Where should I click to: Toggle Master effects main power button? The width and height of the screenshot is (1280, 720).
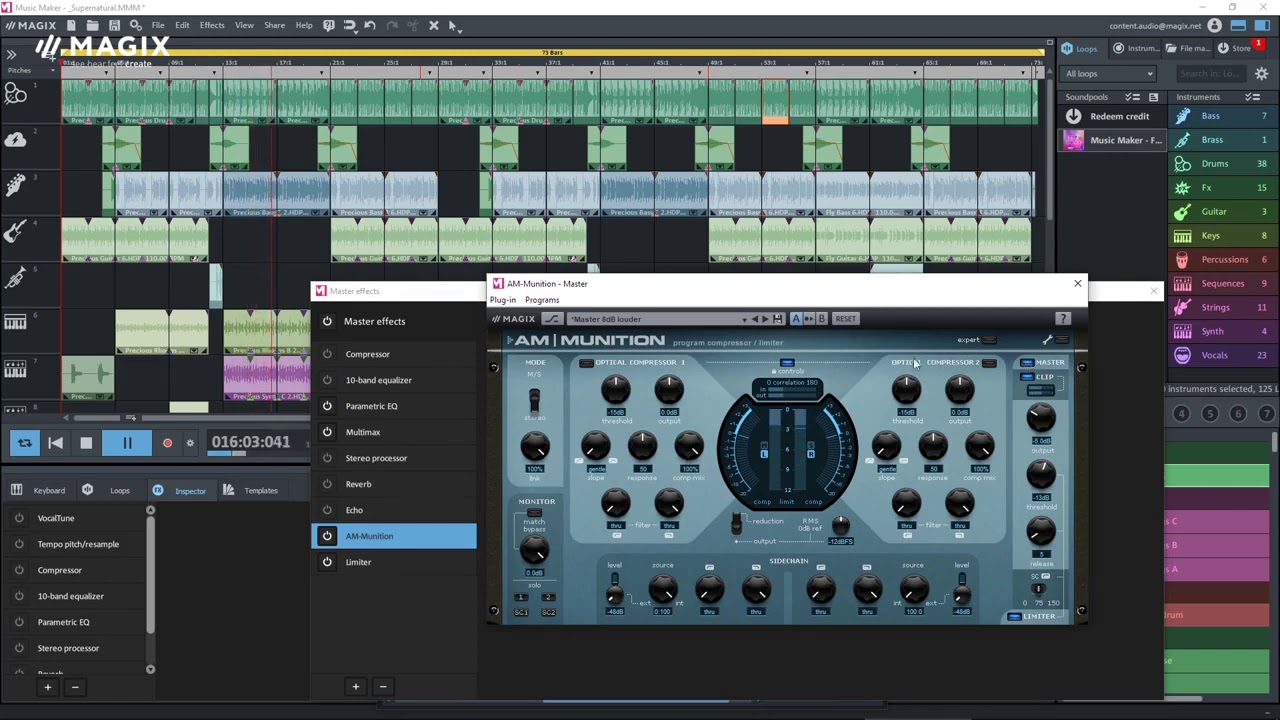(327, 321)
